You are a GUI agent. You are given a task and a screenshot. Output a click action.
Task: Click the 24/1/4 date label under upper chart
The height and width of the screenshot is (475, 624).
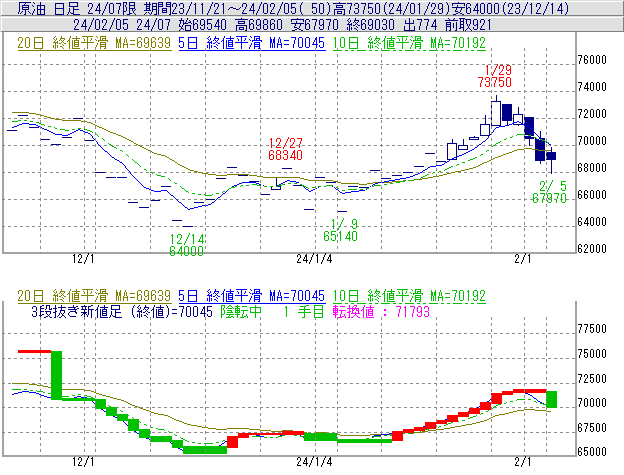[314, 259]
